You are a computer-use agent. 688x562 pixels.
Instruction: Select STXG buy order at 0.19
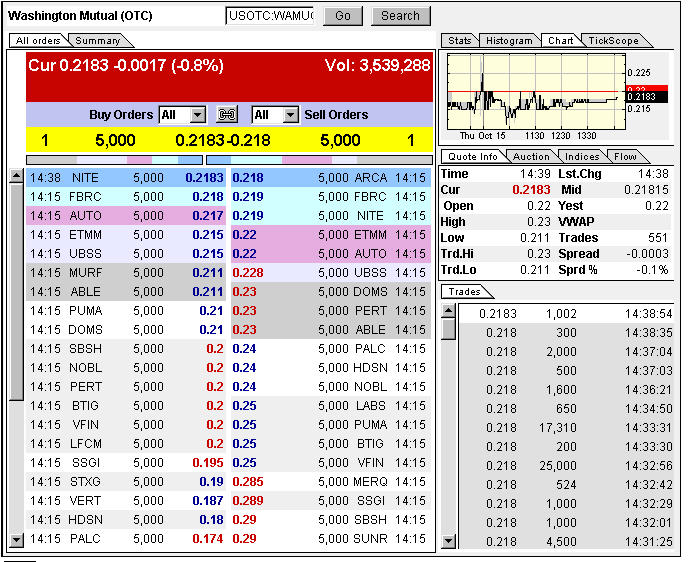click(126, 482)
